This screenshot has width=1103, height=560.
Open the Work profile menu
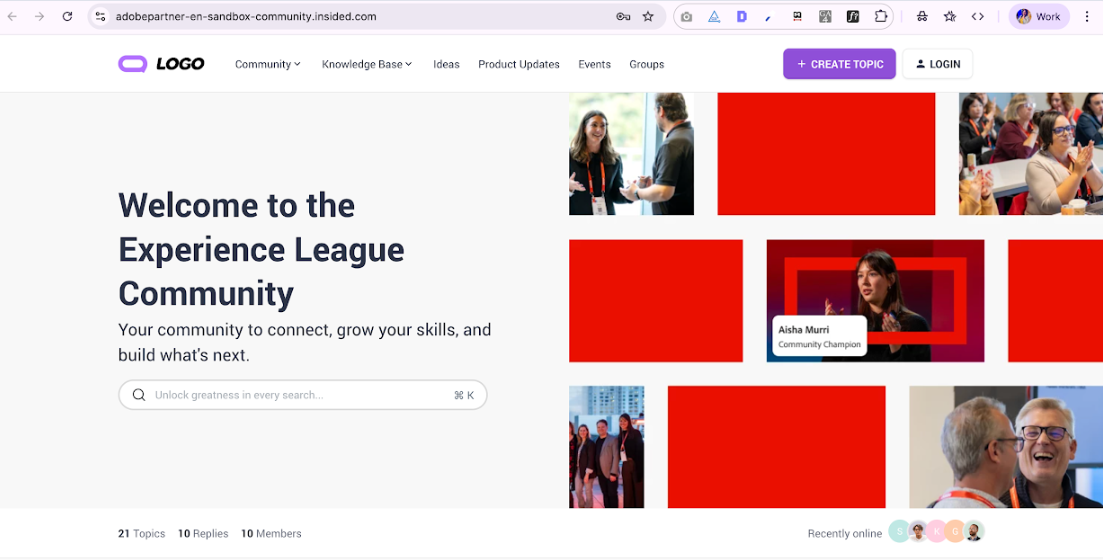click(x=1039, y=16)
